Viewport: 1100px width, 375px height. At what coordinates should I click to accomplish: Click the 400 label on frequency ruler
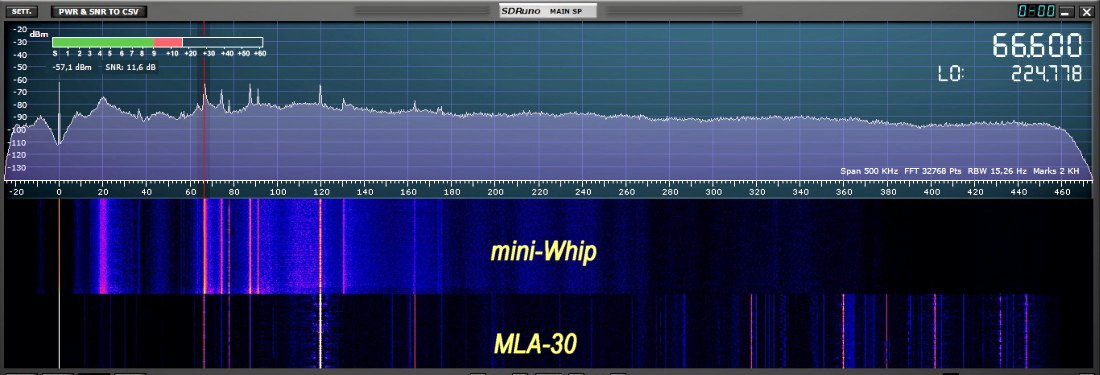[932, 192]
